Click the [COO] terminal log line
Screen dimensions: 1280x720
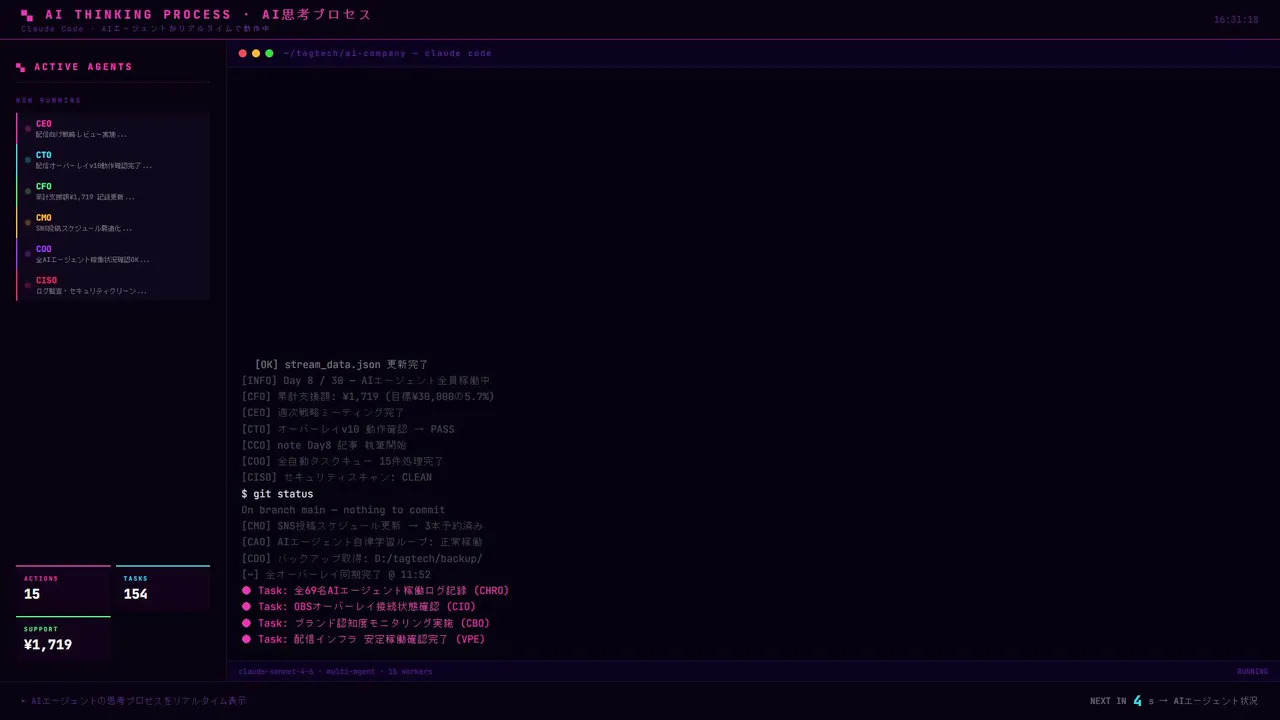pyautogui.click(x=342, y=462)
